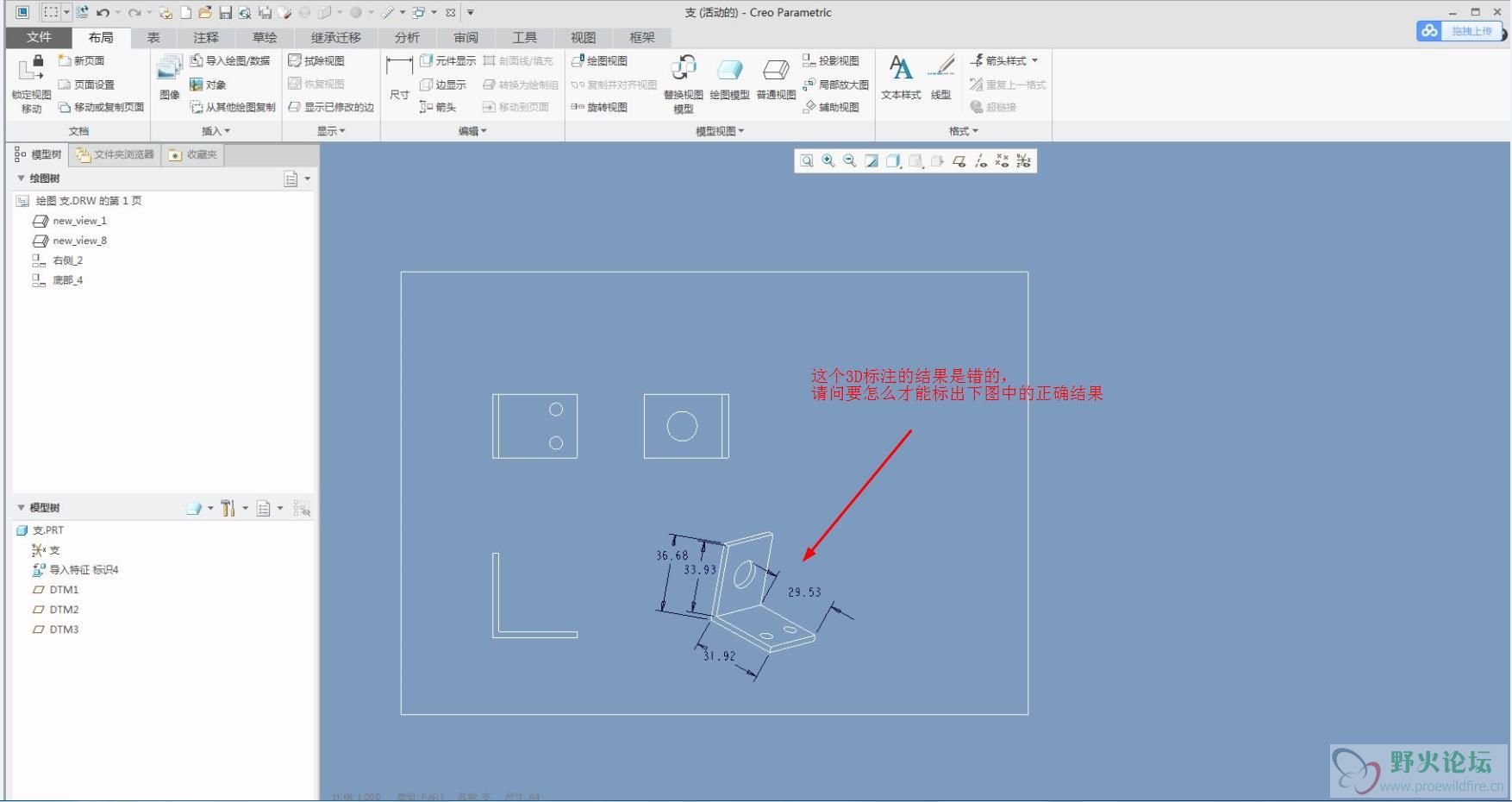Open the 线型 line style tool
This screenshot has width=1512, height=802.
click(941, 78)
